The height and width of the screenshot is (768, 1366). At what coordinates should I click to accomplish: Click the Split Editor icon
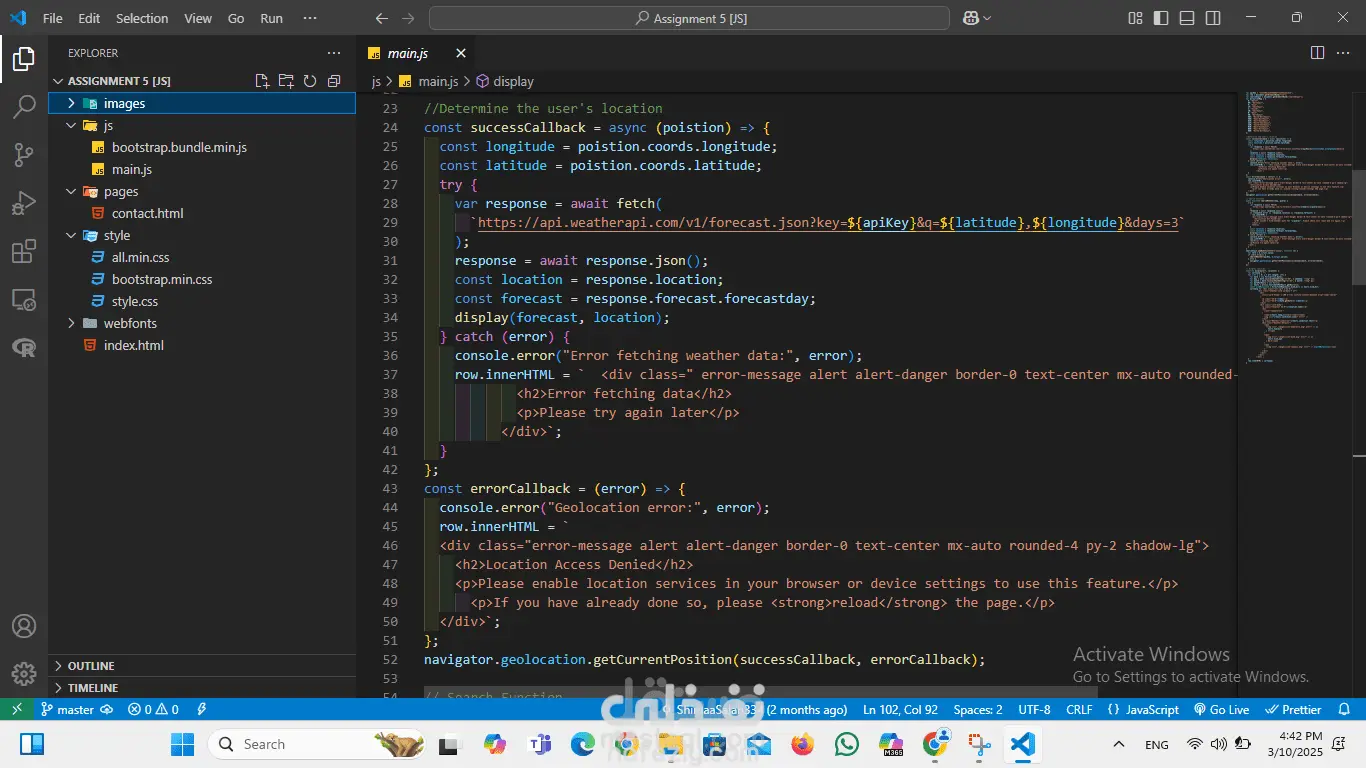(x=1317, y=53)
